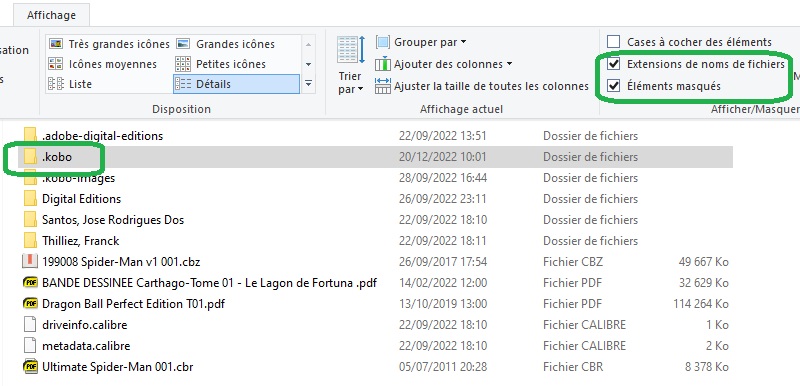Click the driveinfo.calibre file icon

(30, 324)
